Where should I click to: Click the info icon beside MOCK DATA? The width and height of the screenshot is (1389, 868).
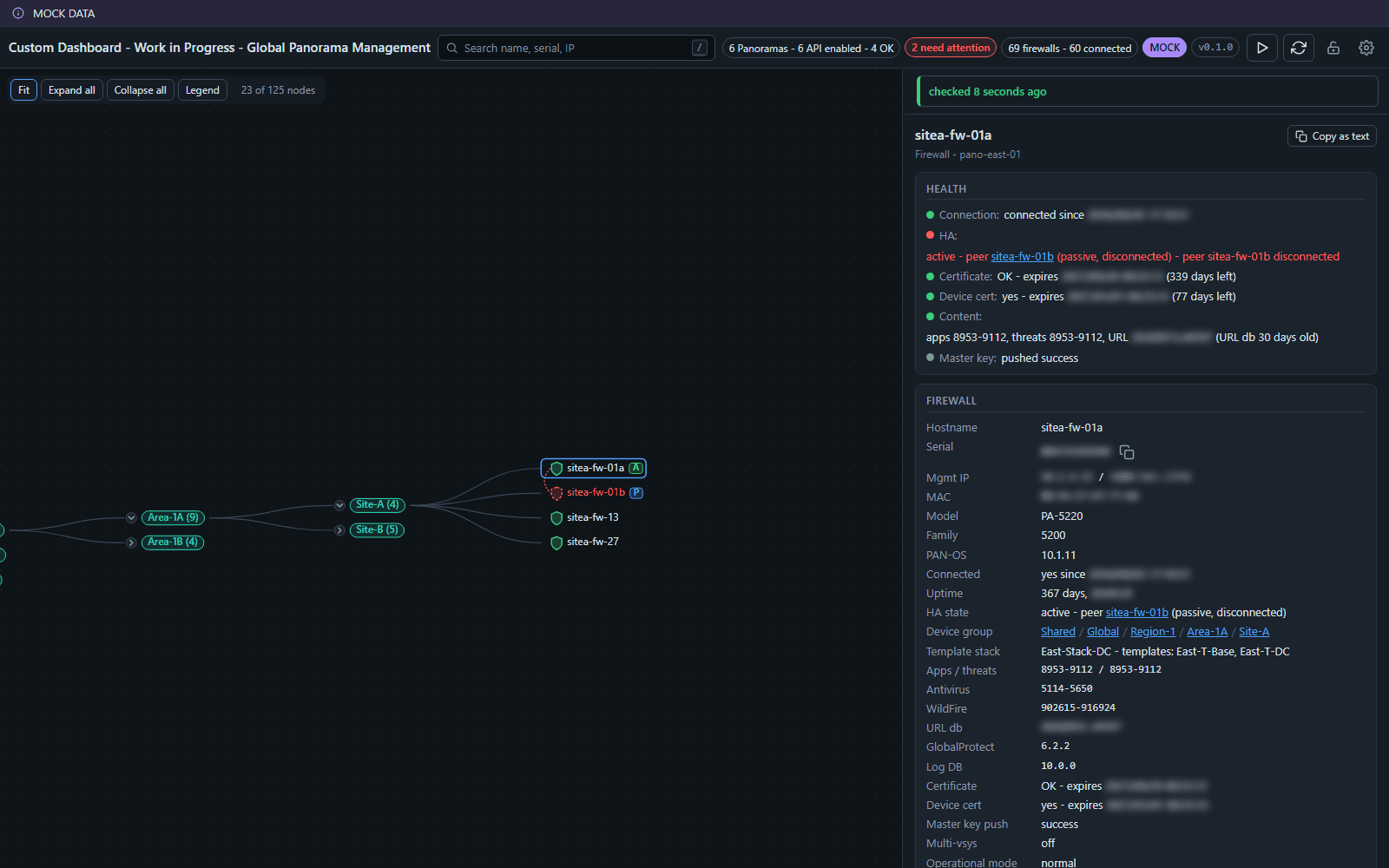(18, 13)
